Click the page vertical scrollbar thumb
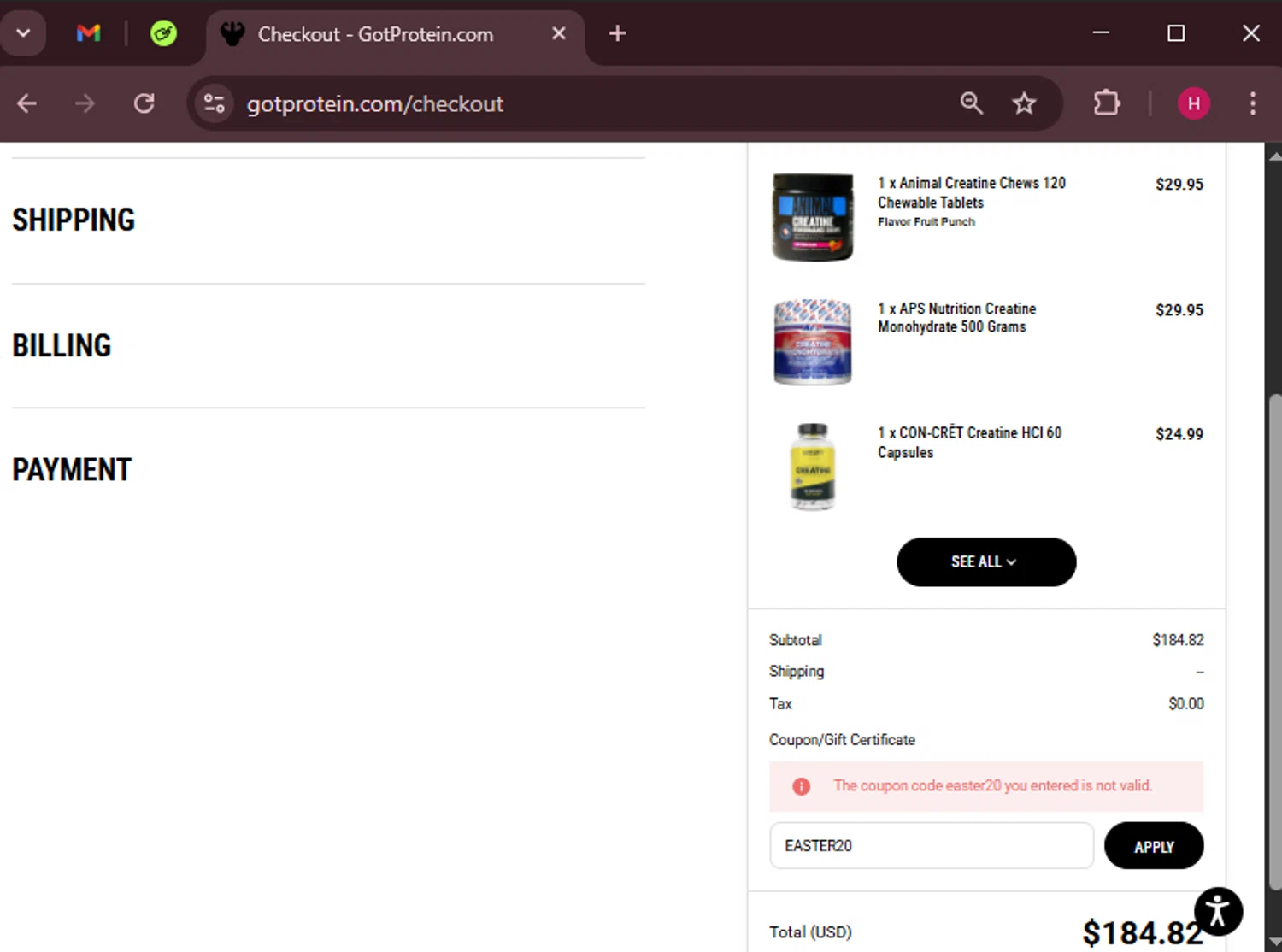 1274,641
